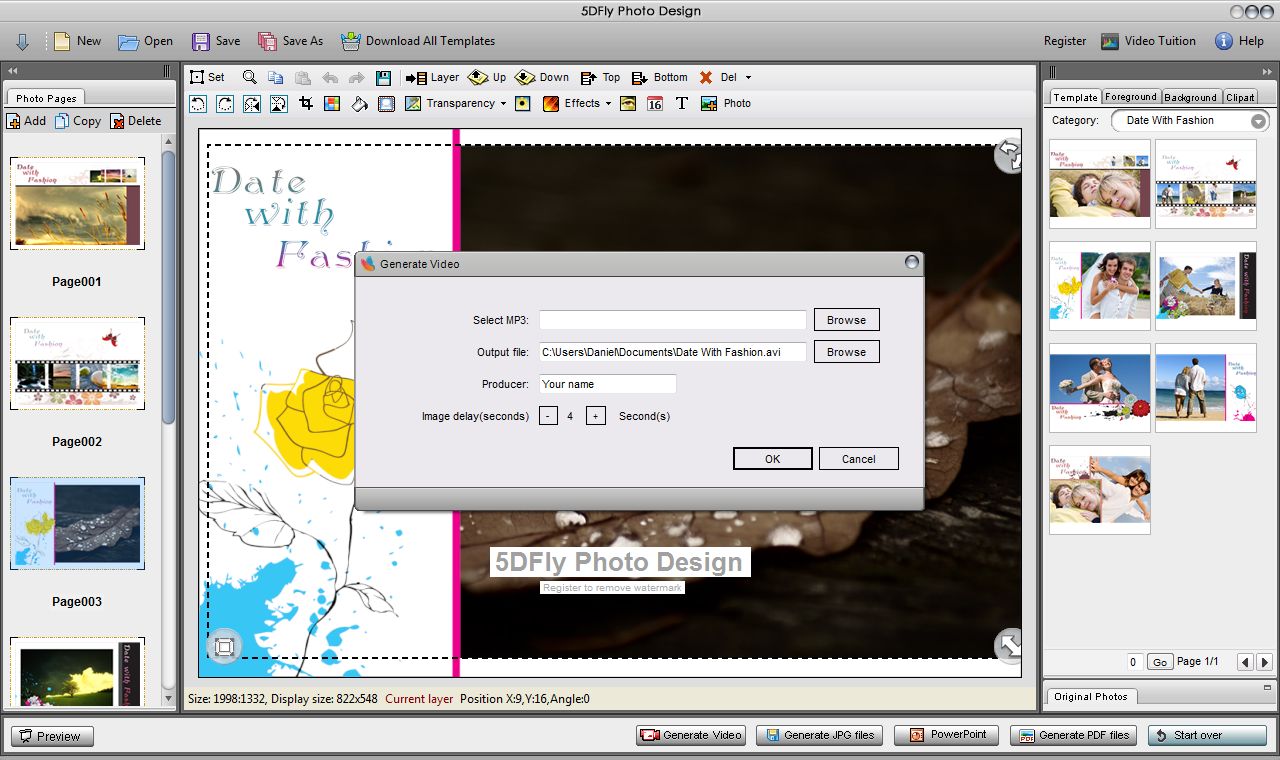1280x760 pixels.
Task: Move layer Up one level
Action: click(x=488, y=77)
